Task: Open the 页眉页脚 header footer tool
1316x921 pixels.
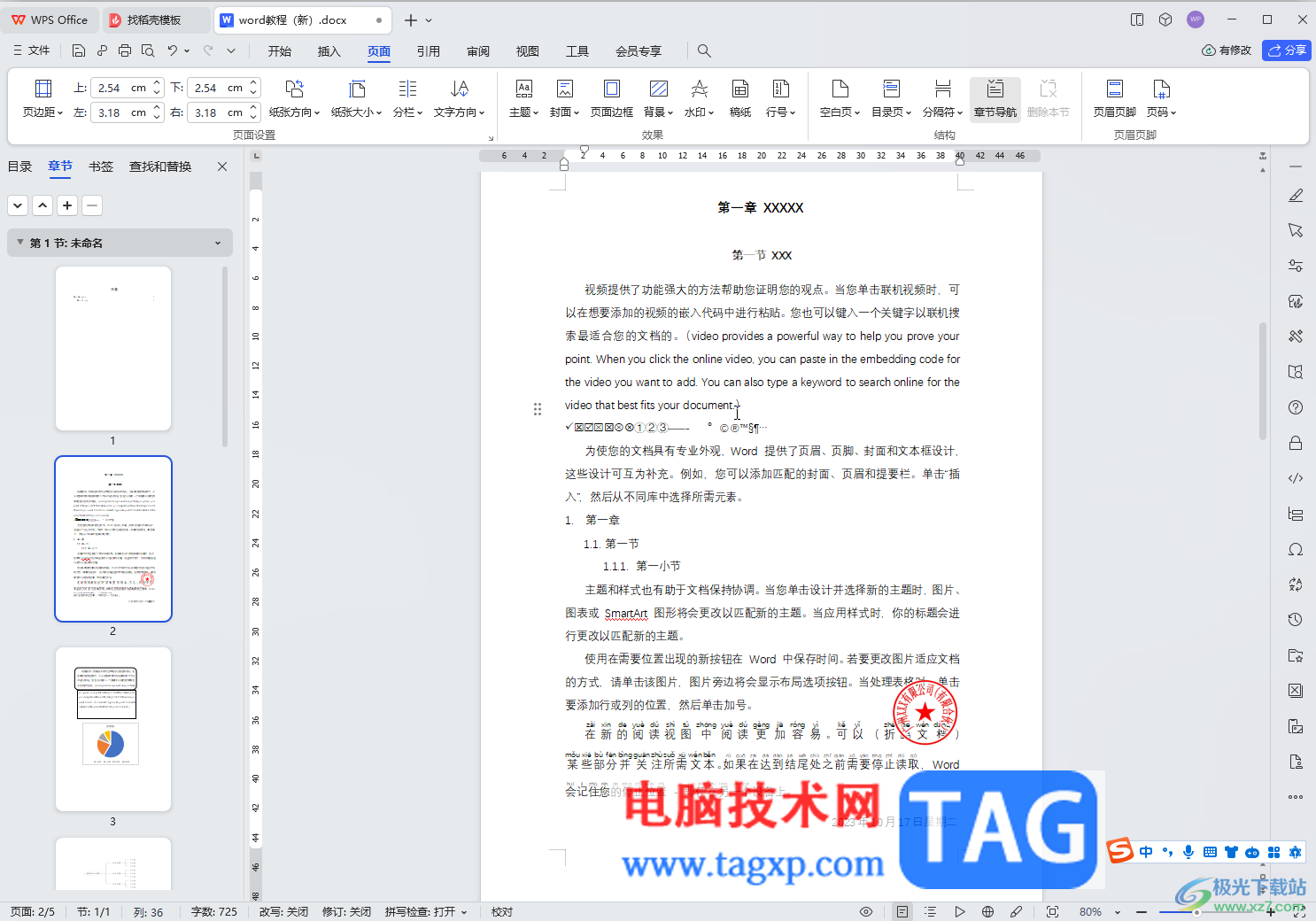Action: (x=1114, y=98)
